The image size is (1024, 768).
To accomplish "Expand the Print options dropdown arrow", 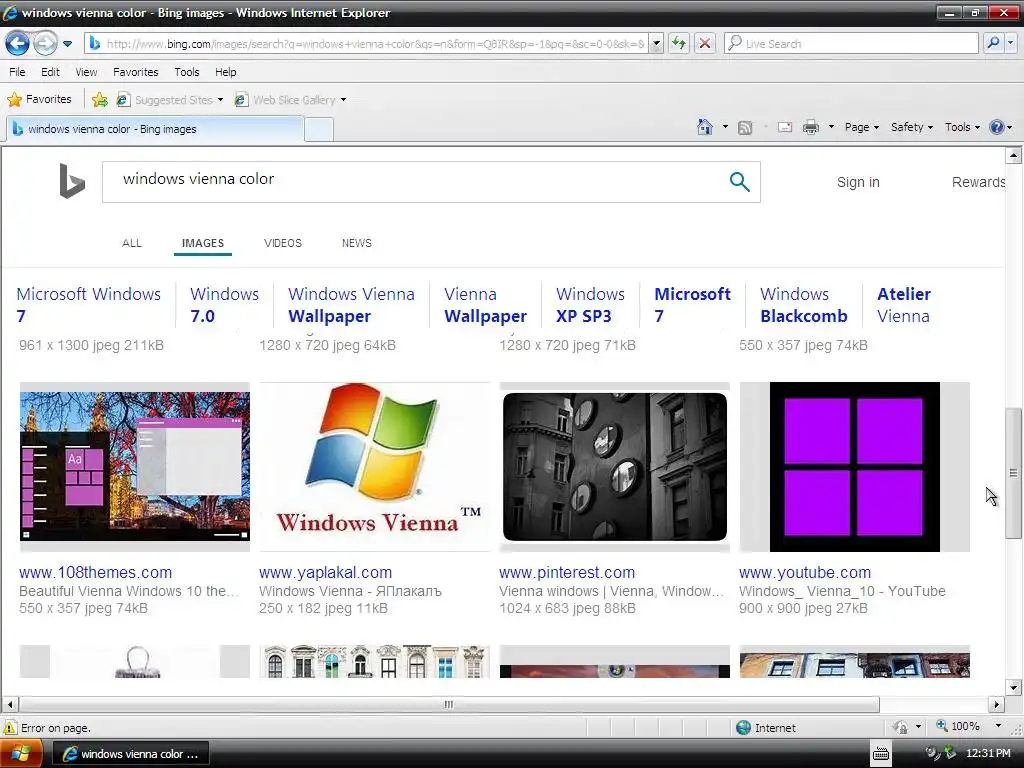I will pos(831,127).
